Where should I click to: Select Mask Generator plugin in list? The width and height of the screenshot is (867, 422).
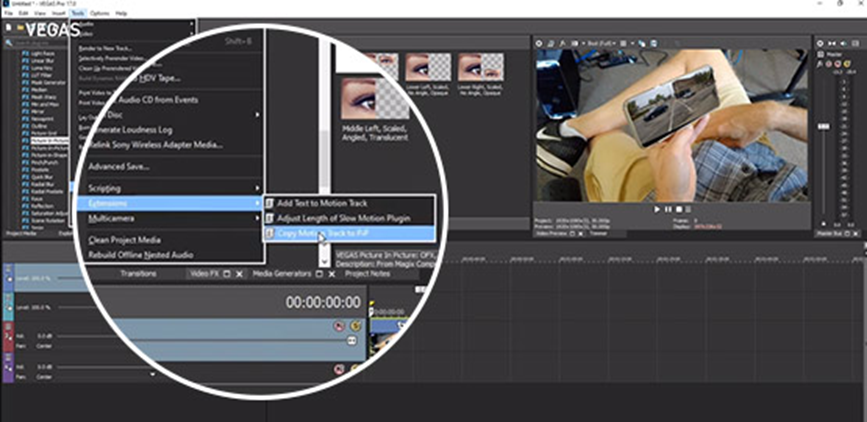(x=48, y=82)
